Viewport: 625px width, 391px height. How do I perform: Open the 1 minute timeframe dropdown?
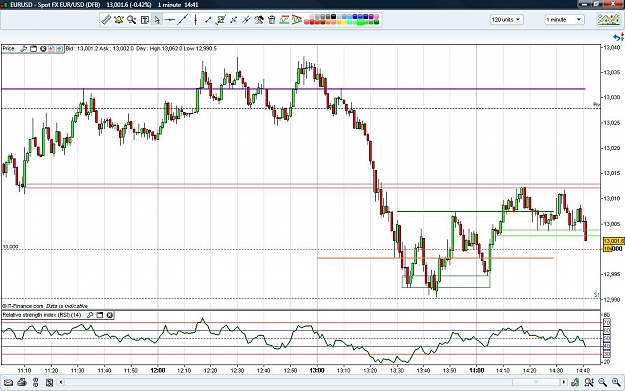pos(564,20)
